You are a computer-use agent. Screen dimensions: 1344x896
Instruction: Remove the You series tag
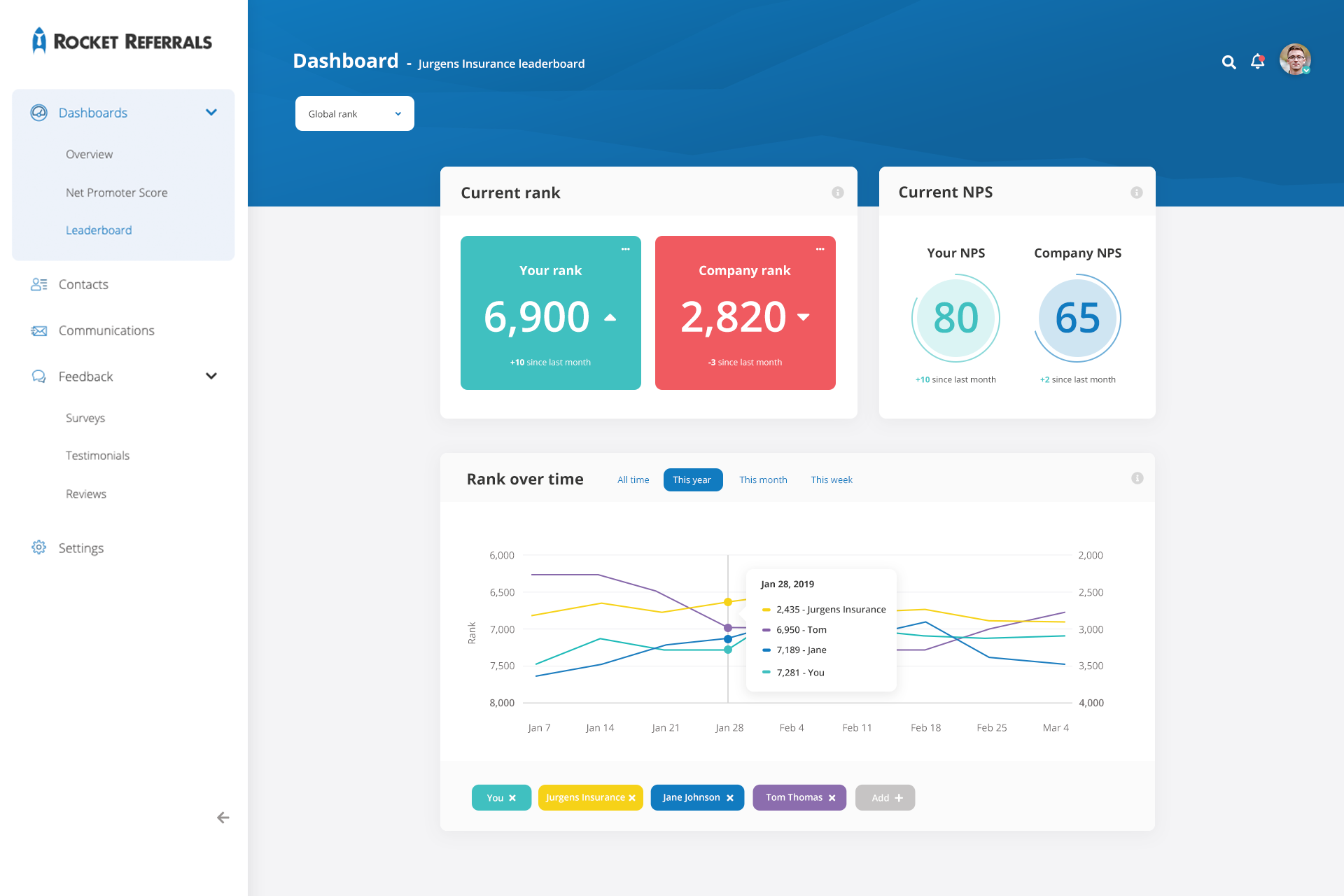pyautogui.click(x=512, y=798)
